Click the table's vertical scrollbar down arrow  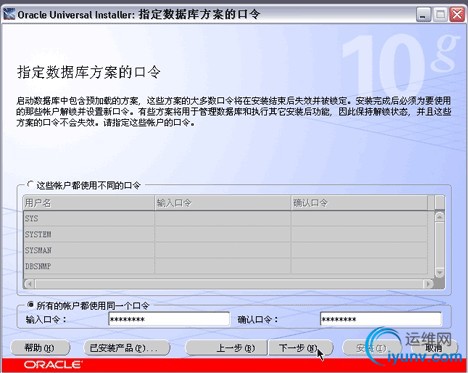[439, 272]
